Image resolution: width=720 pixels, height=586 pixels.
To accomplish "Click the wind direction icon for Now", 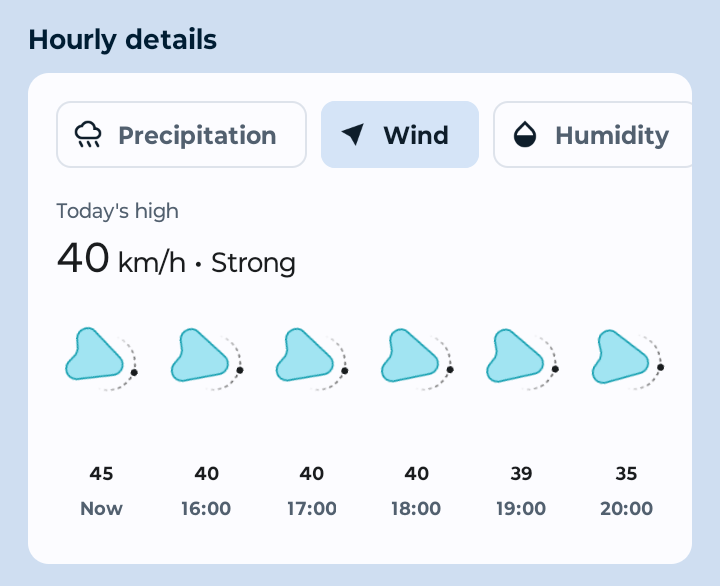I will [x=96, y=356].
